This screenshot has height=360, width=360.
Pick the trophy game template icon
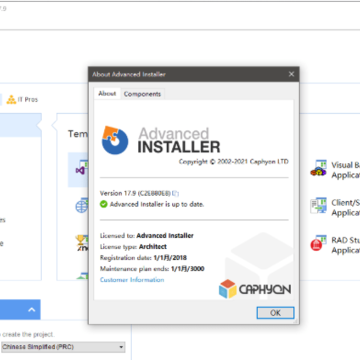(81, 243)
